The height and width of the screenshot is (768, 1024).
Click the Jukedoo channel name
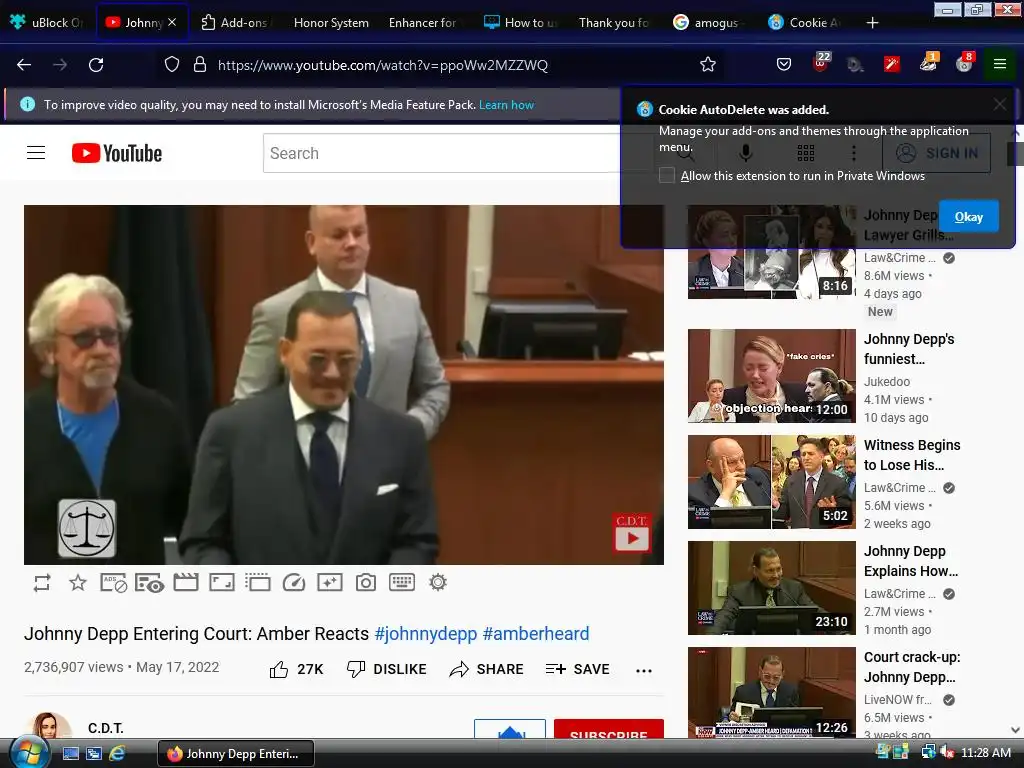(886, 381)
